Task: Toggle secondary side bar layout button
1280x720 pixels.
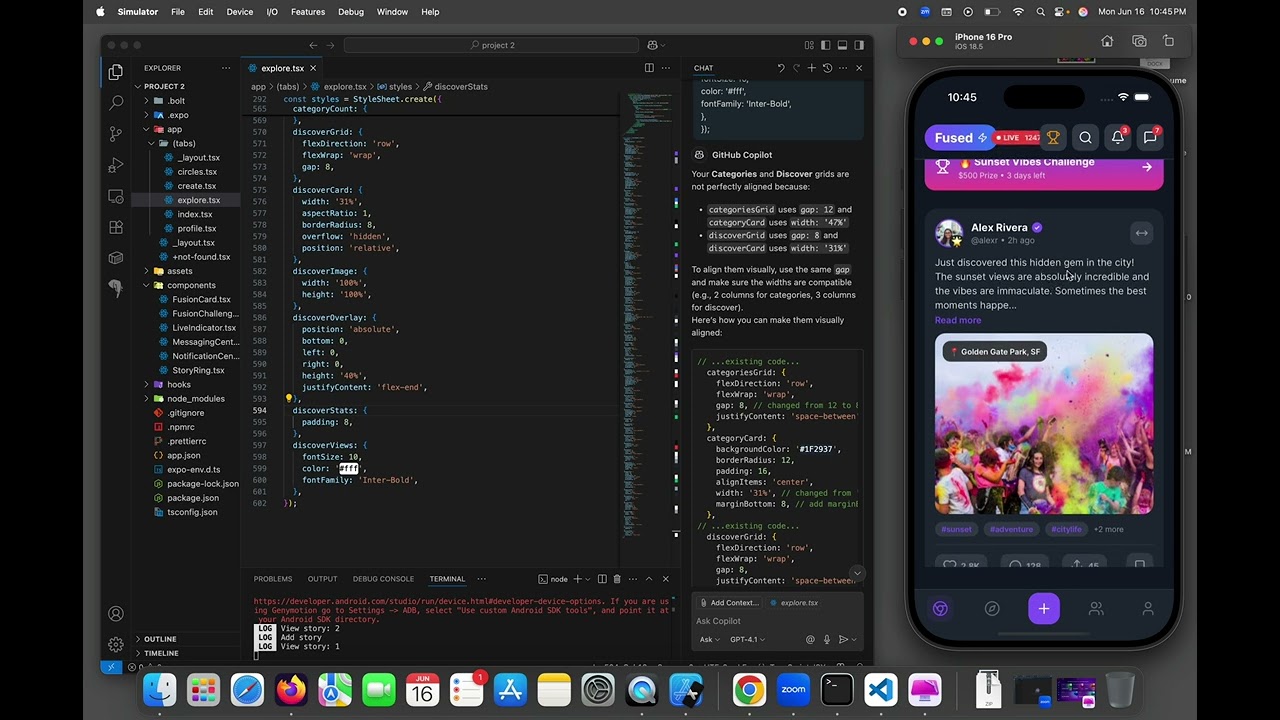Action: tap(859, 45)
